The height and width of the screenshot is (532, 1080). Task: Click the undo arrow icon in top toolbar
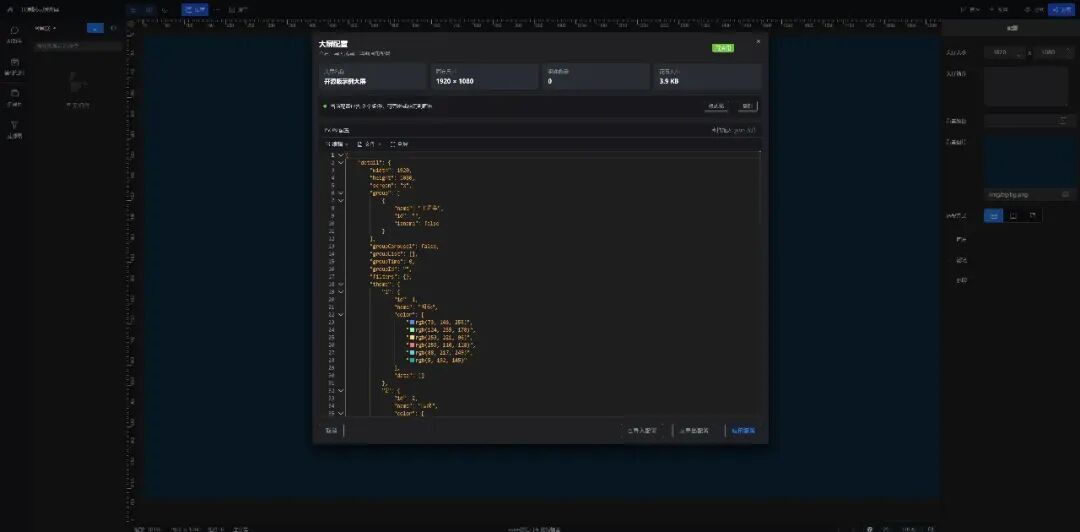(x=165, y=10)
